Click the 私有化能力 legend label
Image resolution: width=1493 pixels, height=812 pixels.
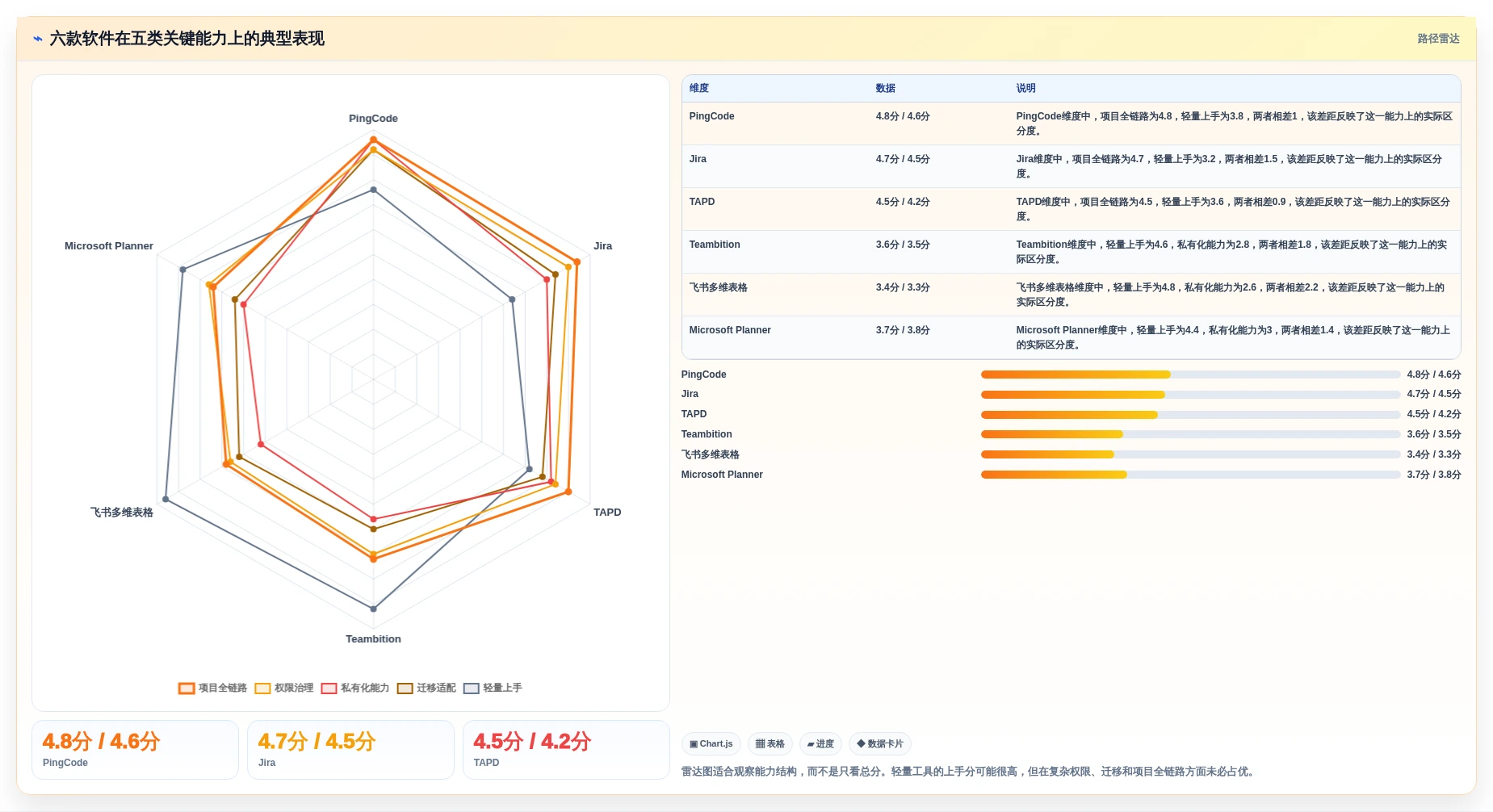(x=365, y=689)
